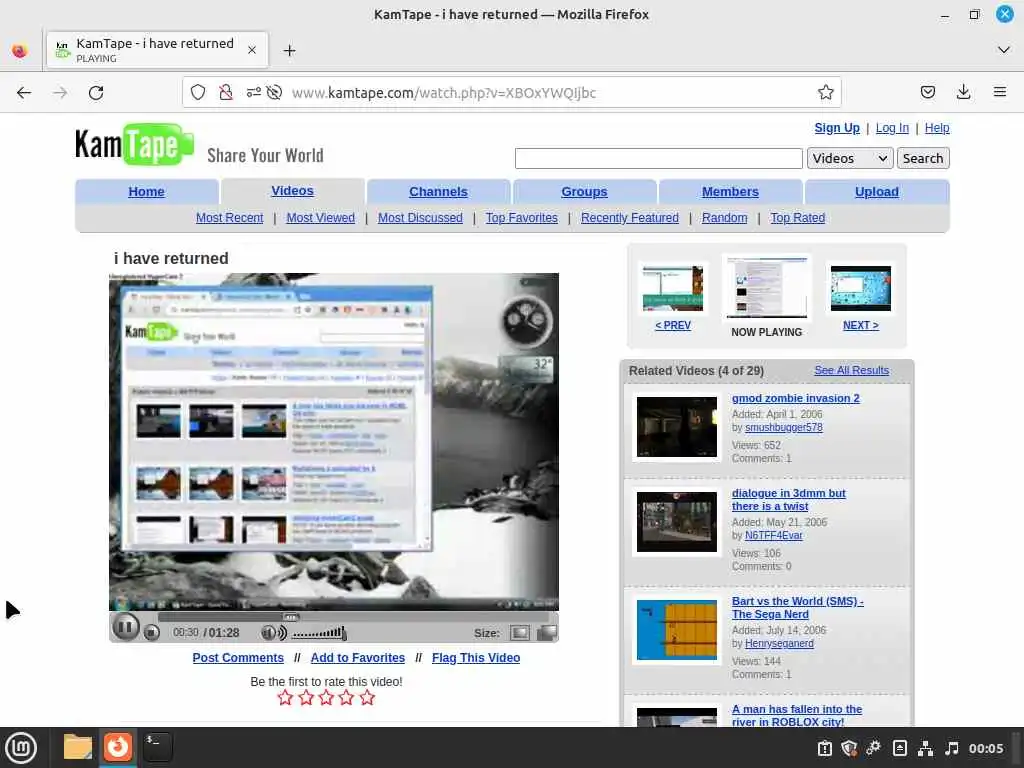Open Top Rated link

click(x=797, y=218)
